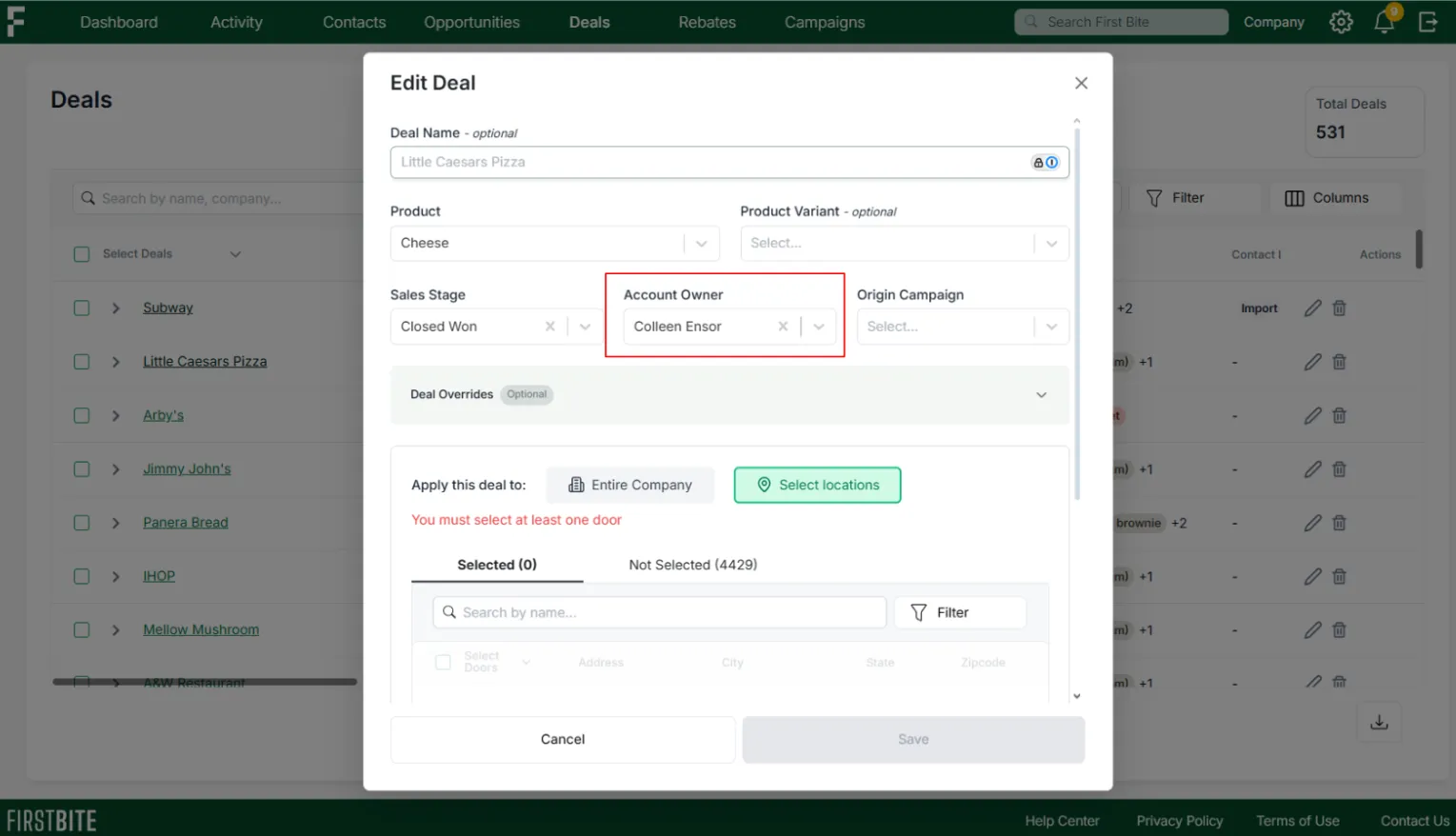Open the notifications bell icon

point(1385,22)
